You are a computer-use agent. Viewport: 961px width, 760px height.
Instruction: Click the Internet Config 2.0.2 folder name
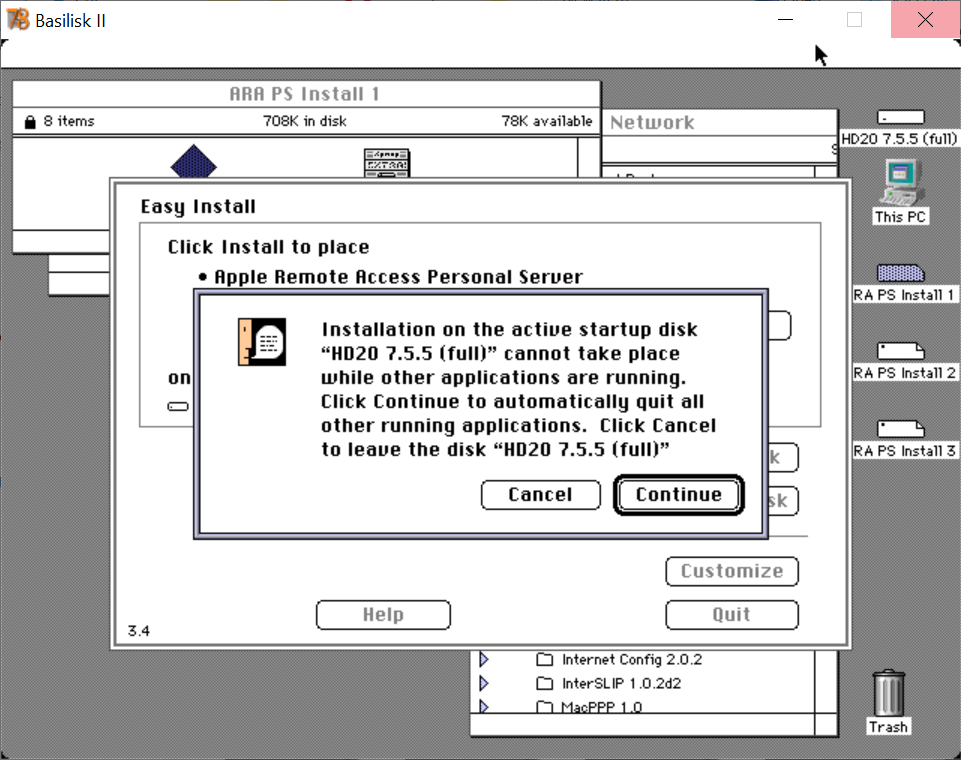[x=632, y=659]
